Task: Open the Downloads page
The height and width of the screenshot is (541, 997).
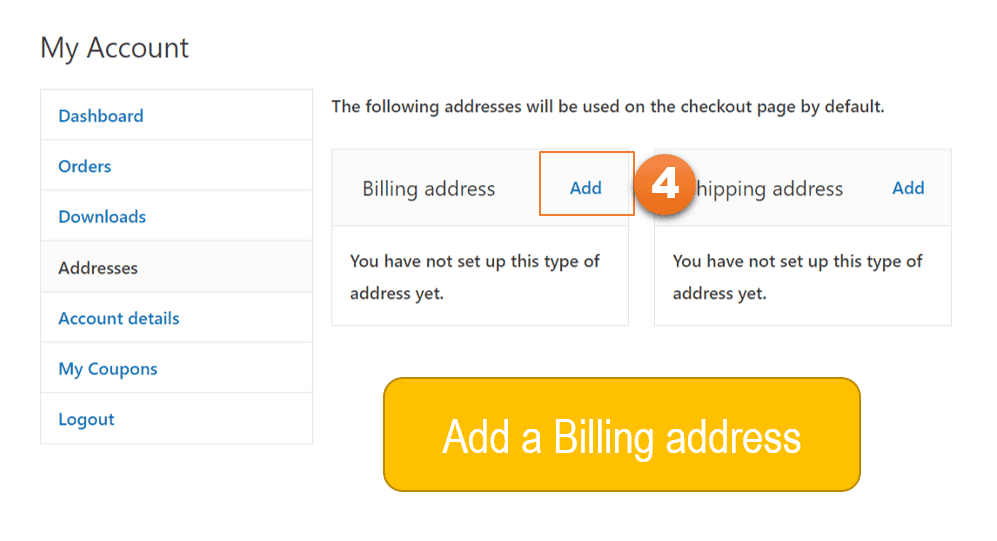Action: tap(102, 217)
